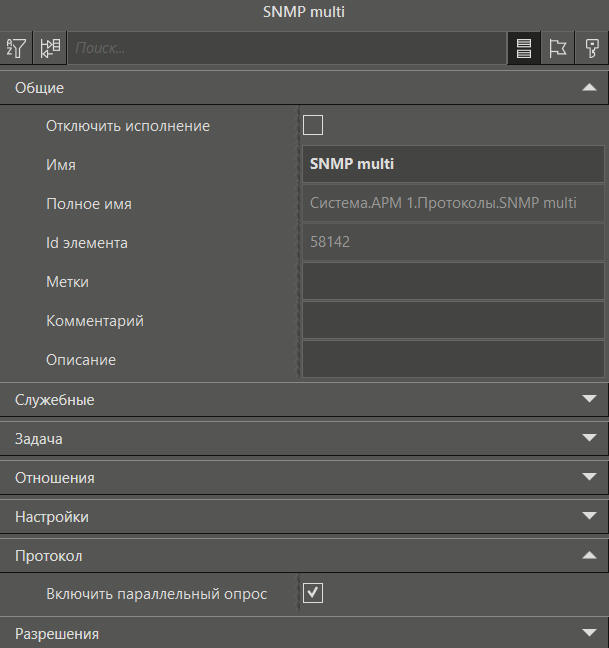
Task: Expand the Настройки section
Action: click(304, 517)
